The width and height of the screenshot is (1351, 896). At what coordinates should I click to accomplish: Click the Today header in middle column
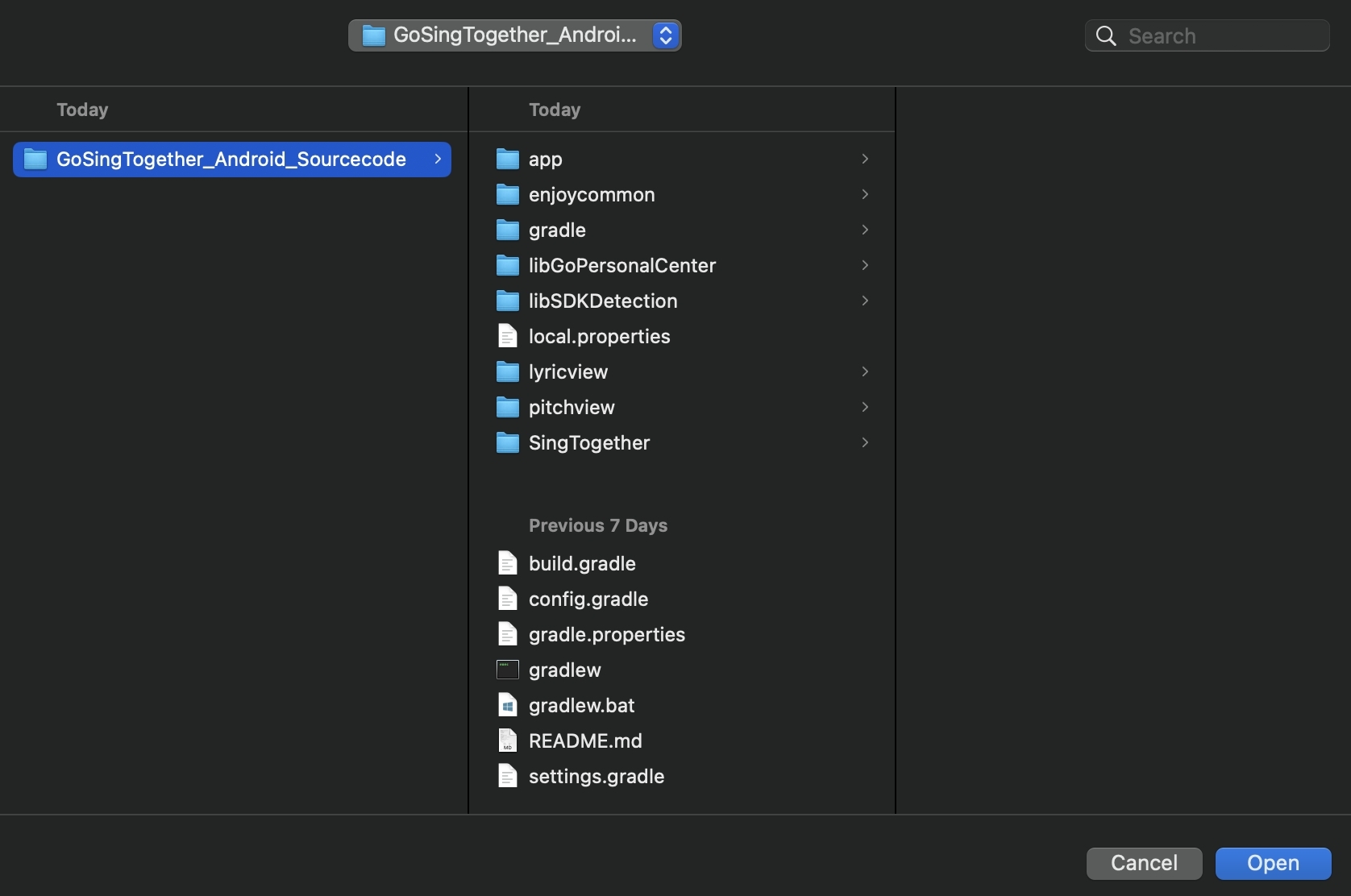(555, 110)
